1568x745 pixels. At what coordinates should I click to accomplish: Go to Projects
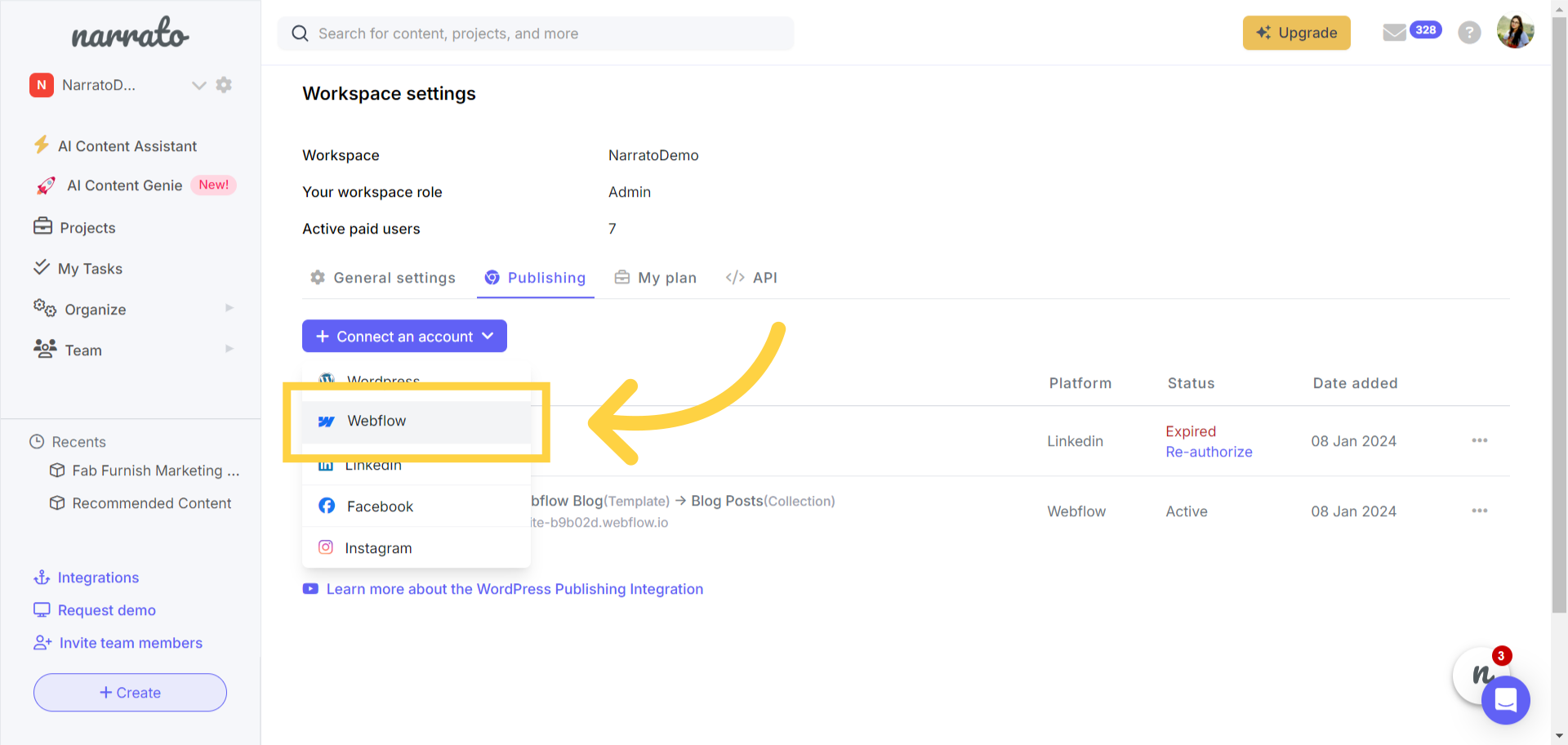click(87, 228)
